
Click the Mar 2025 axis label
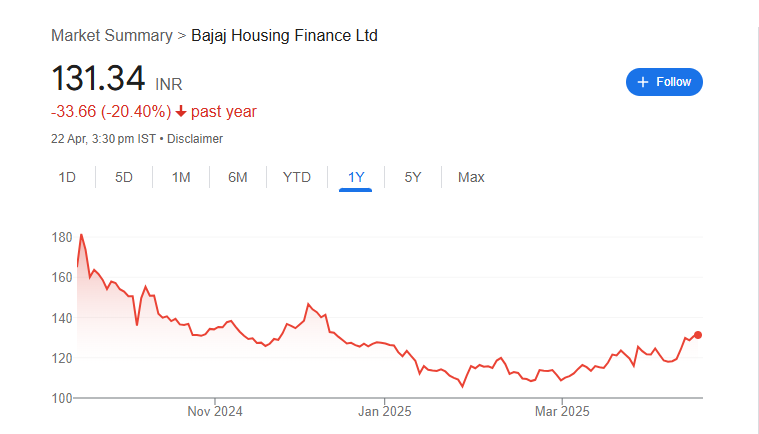562,411
